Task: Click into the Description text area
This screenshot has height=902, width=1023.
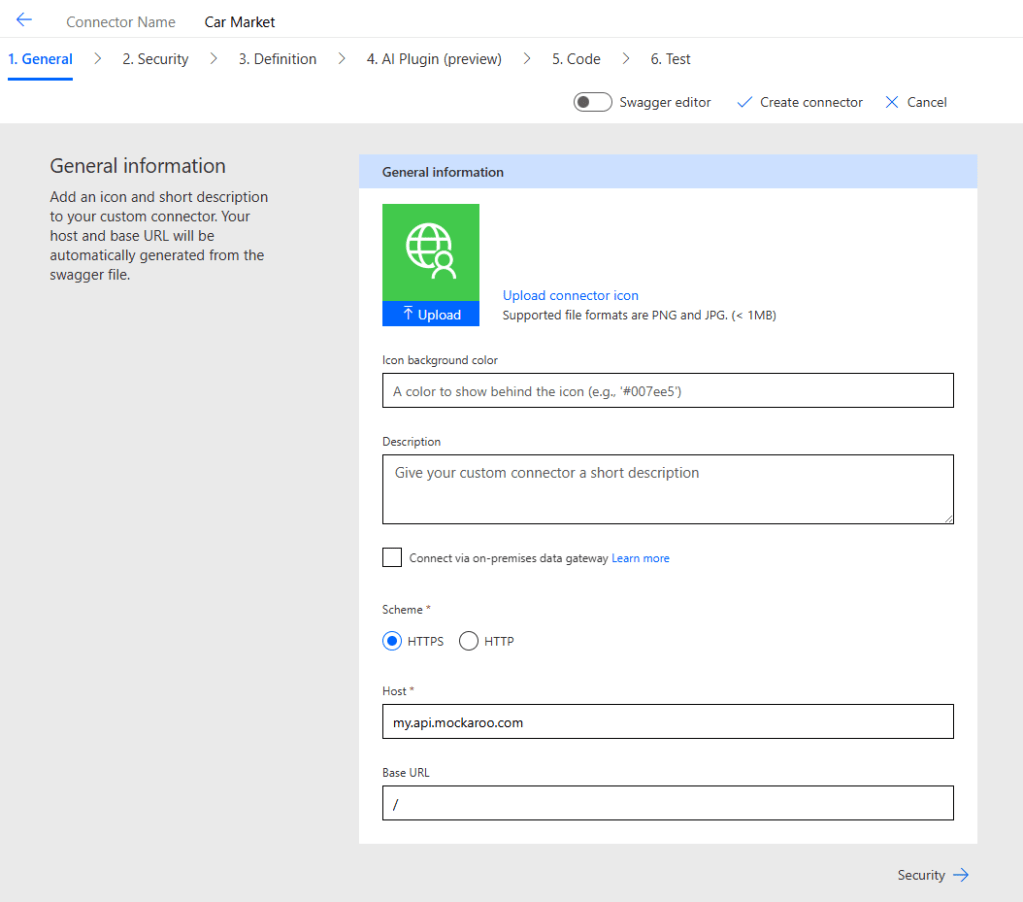Action: tap(667, 489)
